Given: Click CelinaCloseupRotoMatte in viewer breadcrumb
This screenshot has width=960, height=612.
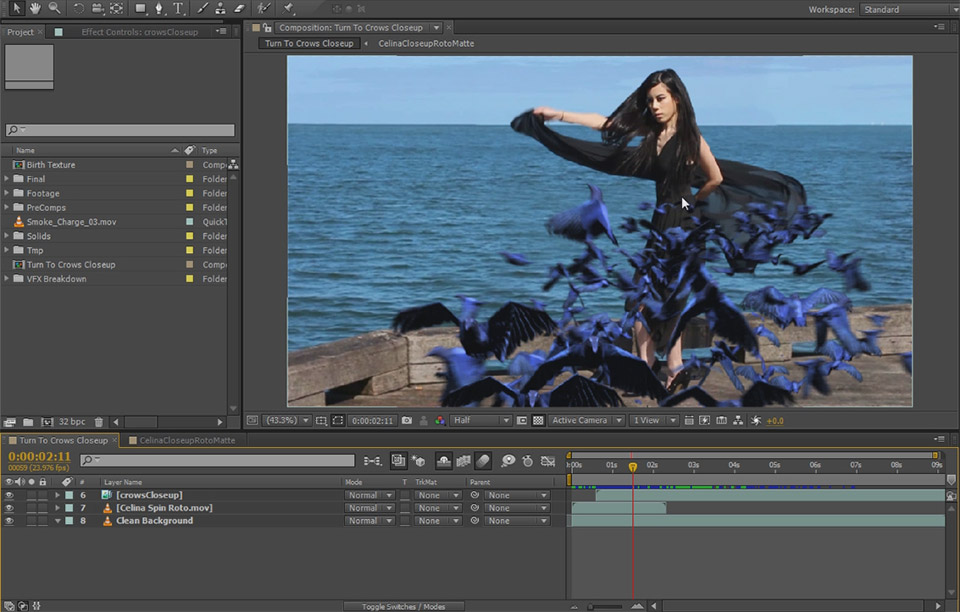Looking at the screenshot, I should pos(426,43).
